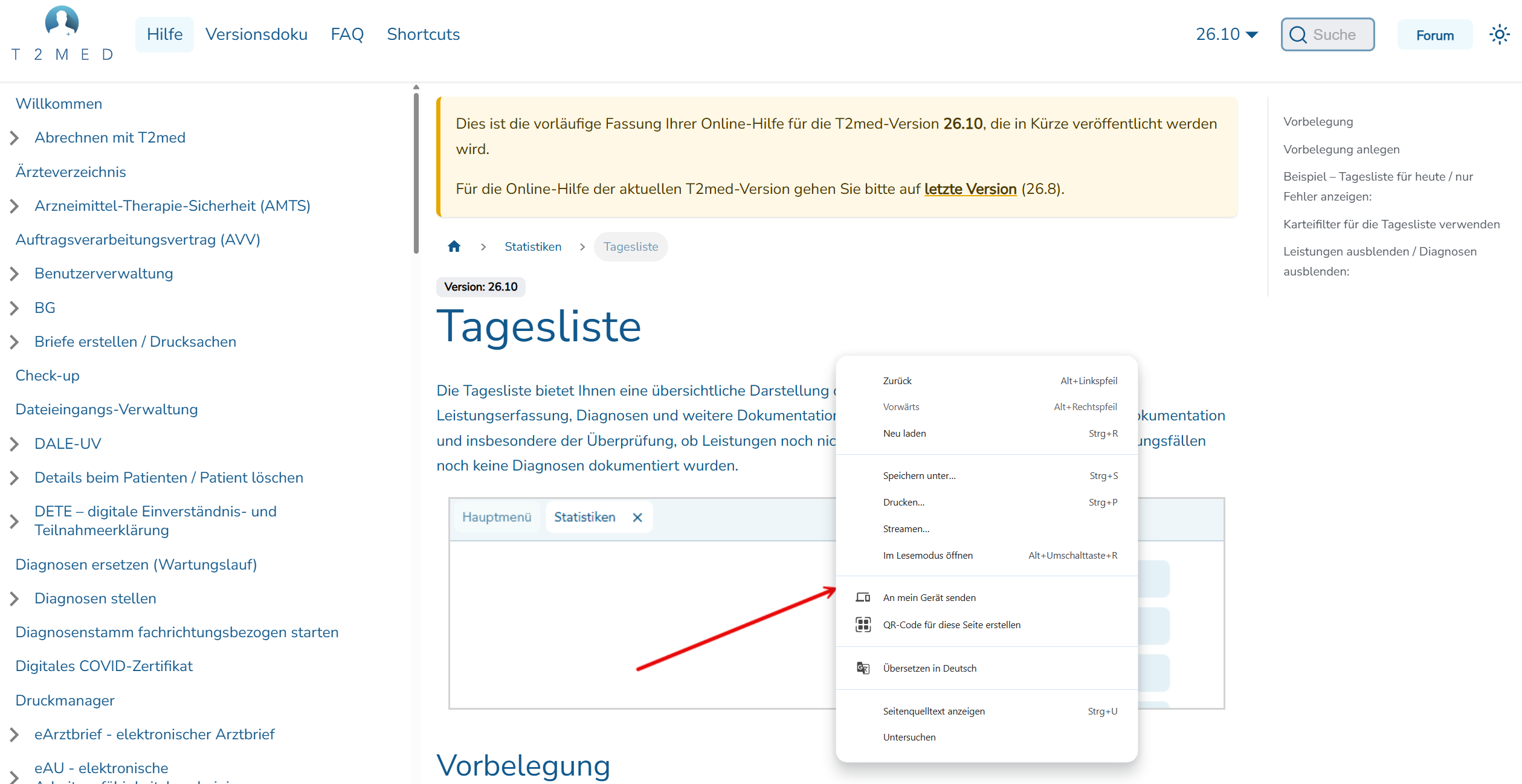1522x784 pixels.
Task: Expand 'Details beim Patienten / Patient löschen' chevron
Action: (15, 478)
